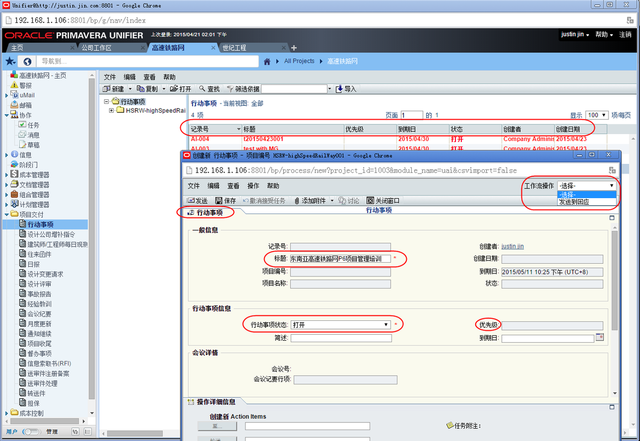Open the 操作 menu in the popup window
The height and width of the screenshot is (441, 640).
click(253, 186)
